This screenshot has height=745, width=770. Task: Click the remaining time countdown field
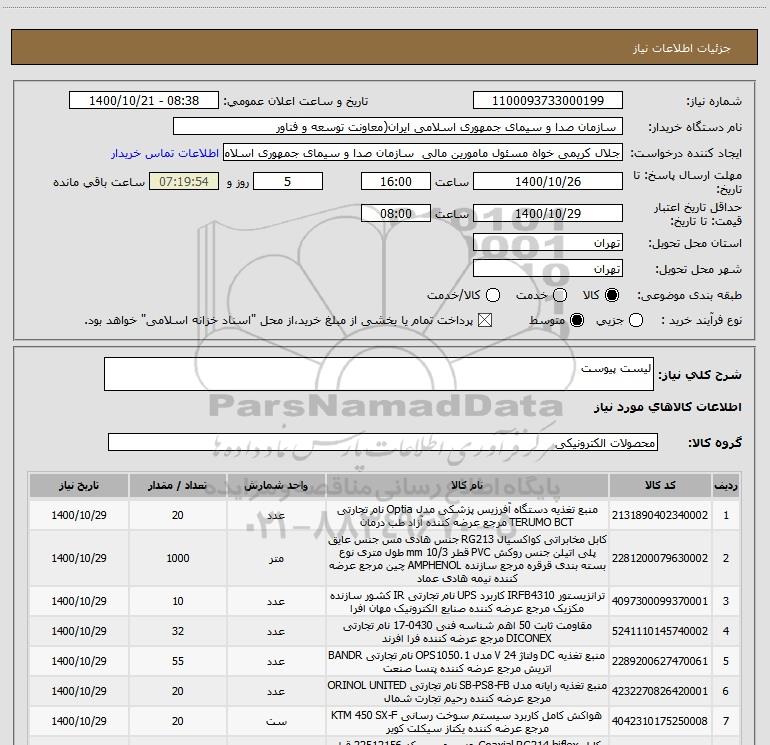click(x=184, y=182)
